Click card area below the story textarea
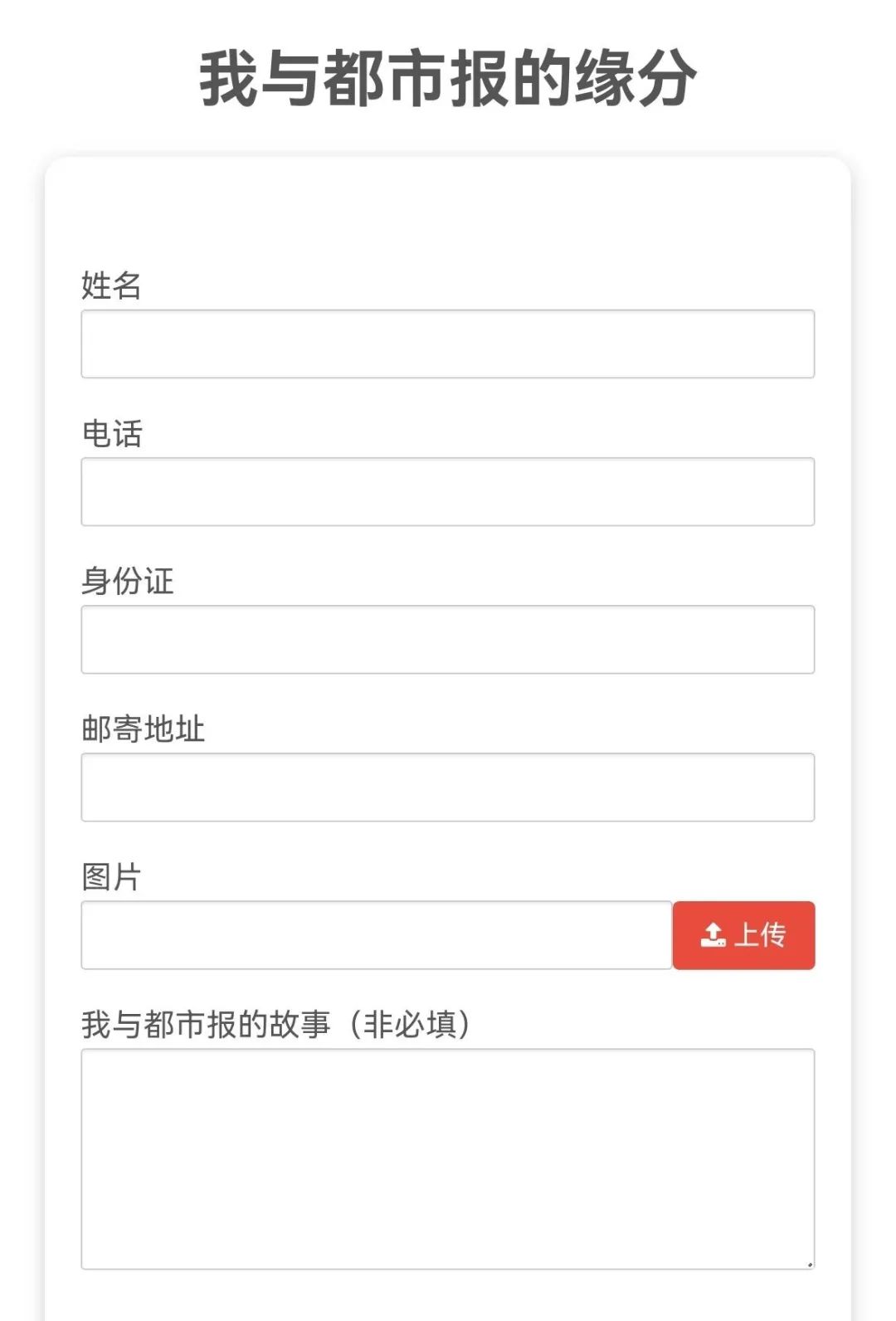 (x=448, y=1296)
